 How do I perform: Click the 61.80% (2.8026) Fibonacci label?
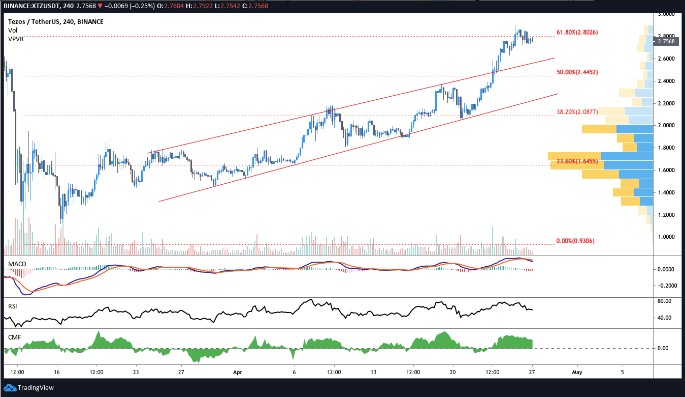[577, 32]
